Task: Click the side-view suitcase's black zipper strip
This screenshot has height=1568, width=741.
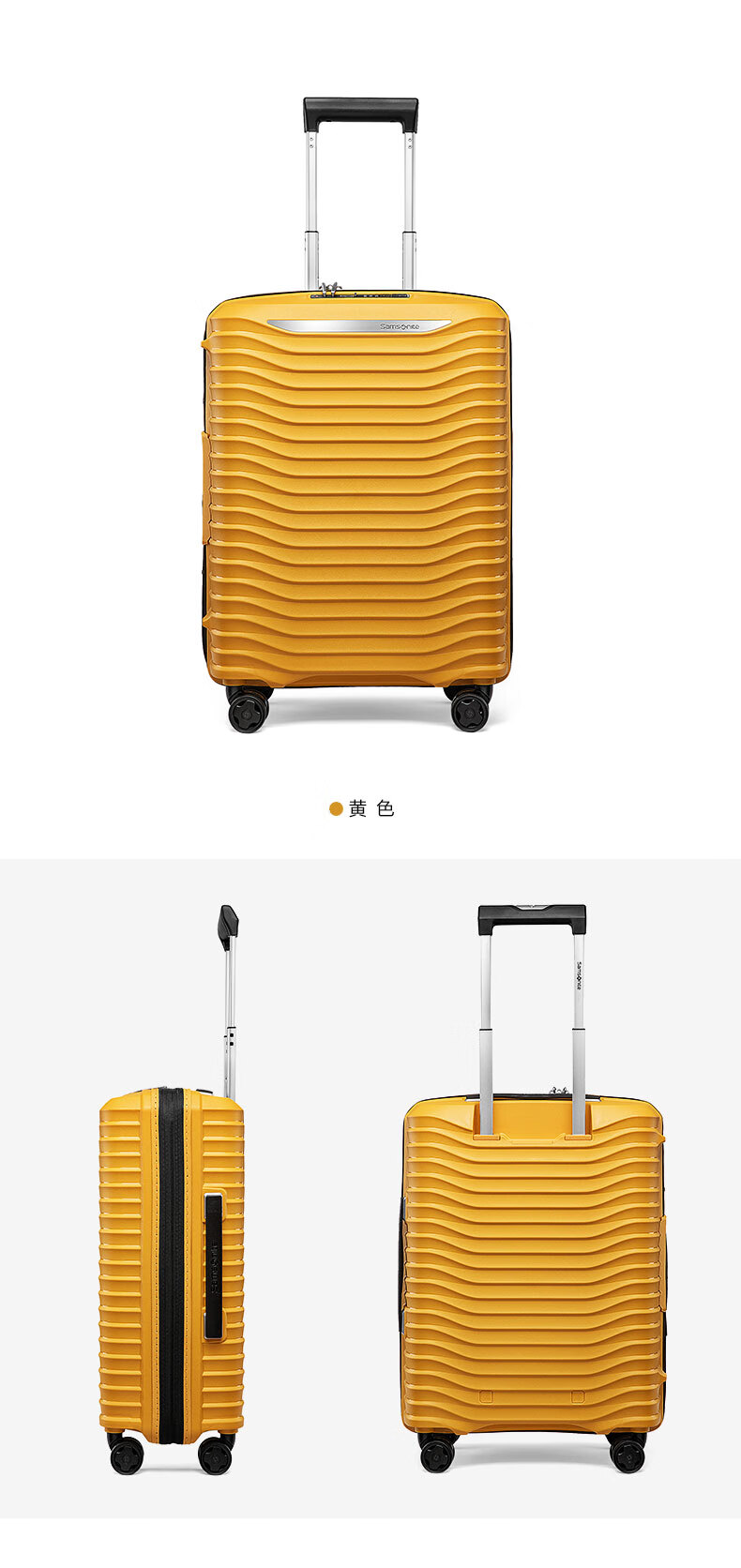Action: 171,1266
